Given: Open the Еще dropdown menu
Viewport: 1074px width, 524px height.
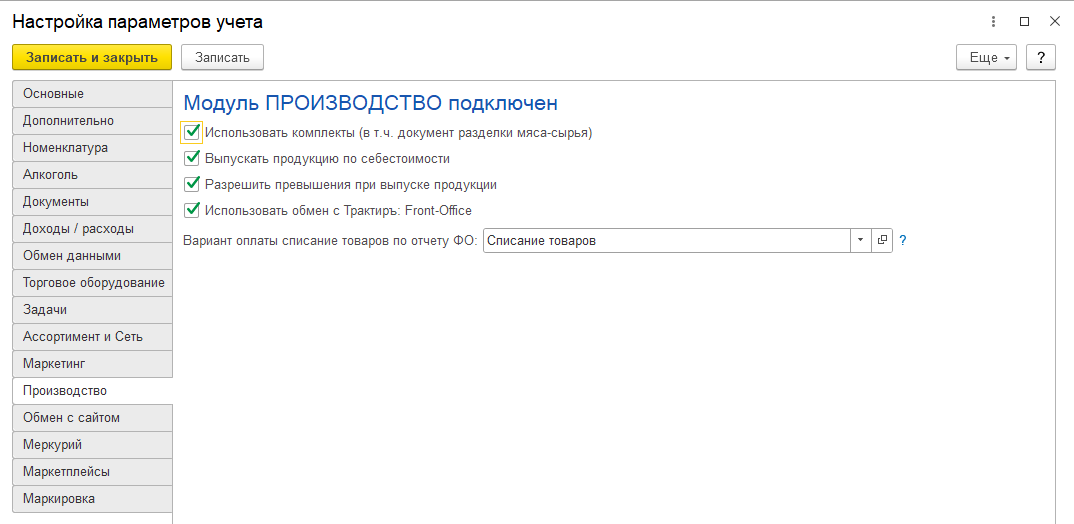Looking at the screenshot, I should click(x=986, y=57).
